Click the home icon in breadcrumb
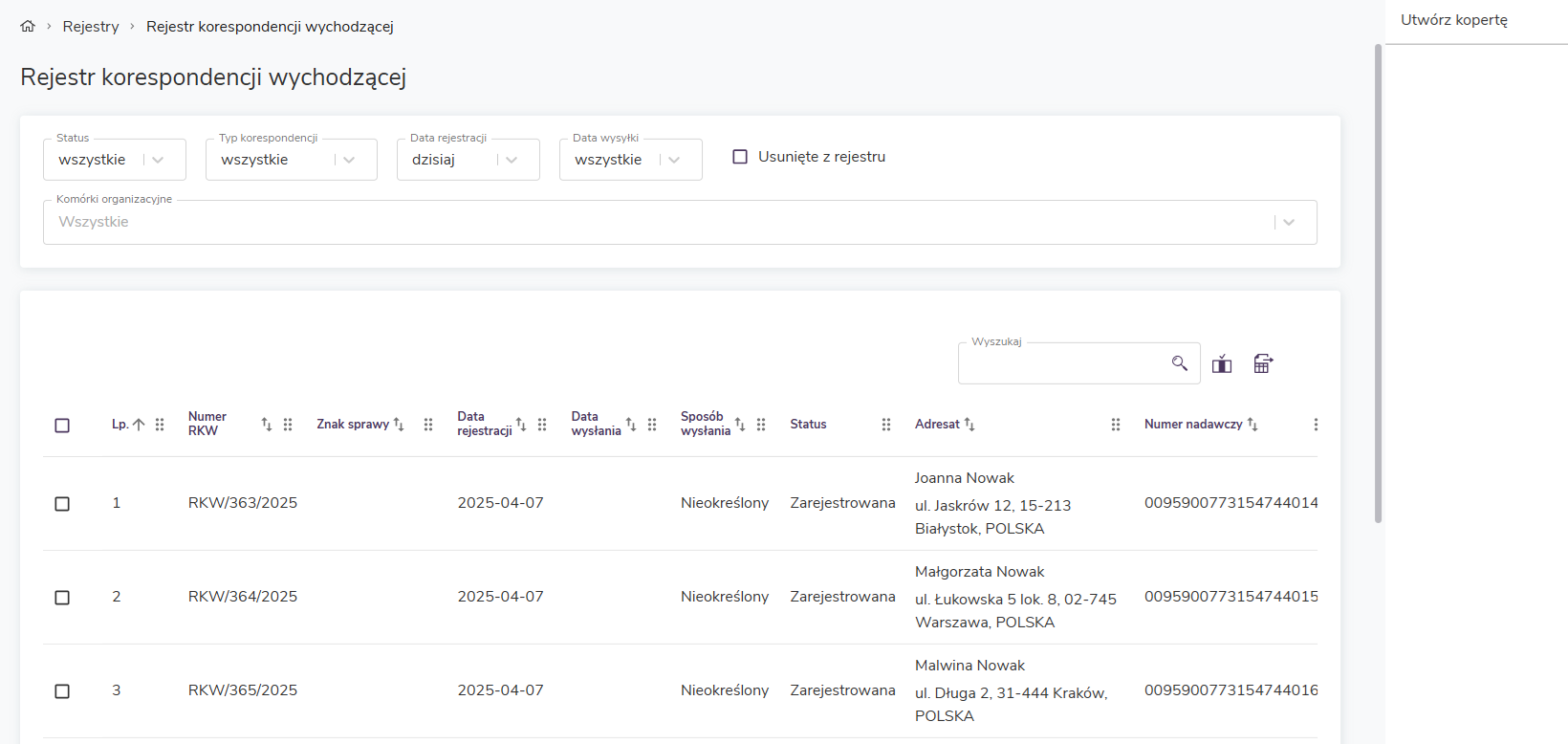 [x=28, y=27]
